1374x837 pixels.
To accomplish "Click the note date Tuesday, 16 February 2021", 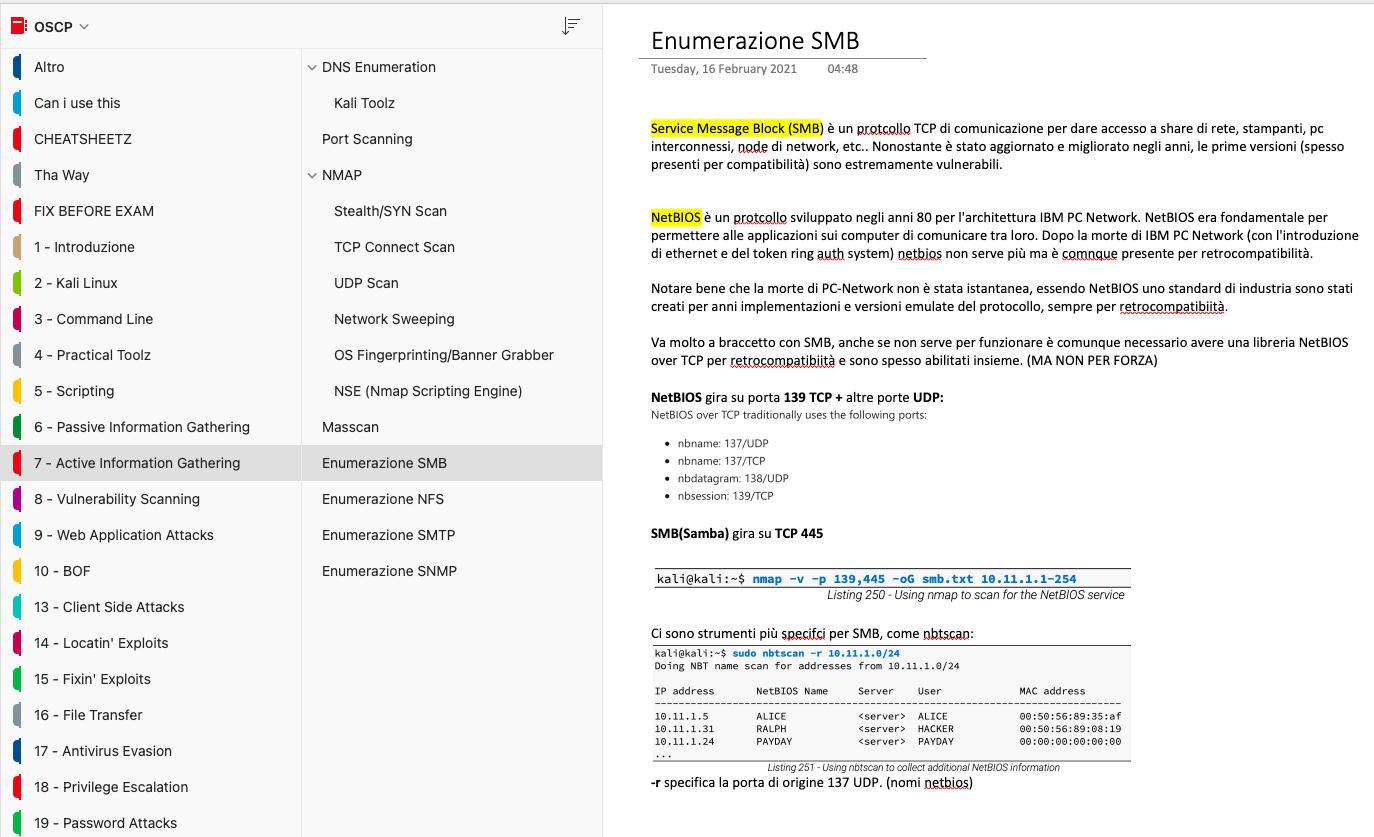I will click(724, 69).
